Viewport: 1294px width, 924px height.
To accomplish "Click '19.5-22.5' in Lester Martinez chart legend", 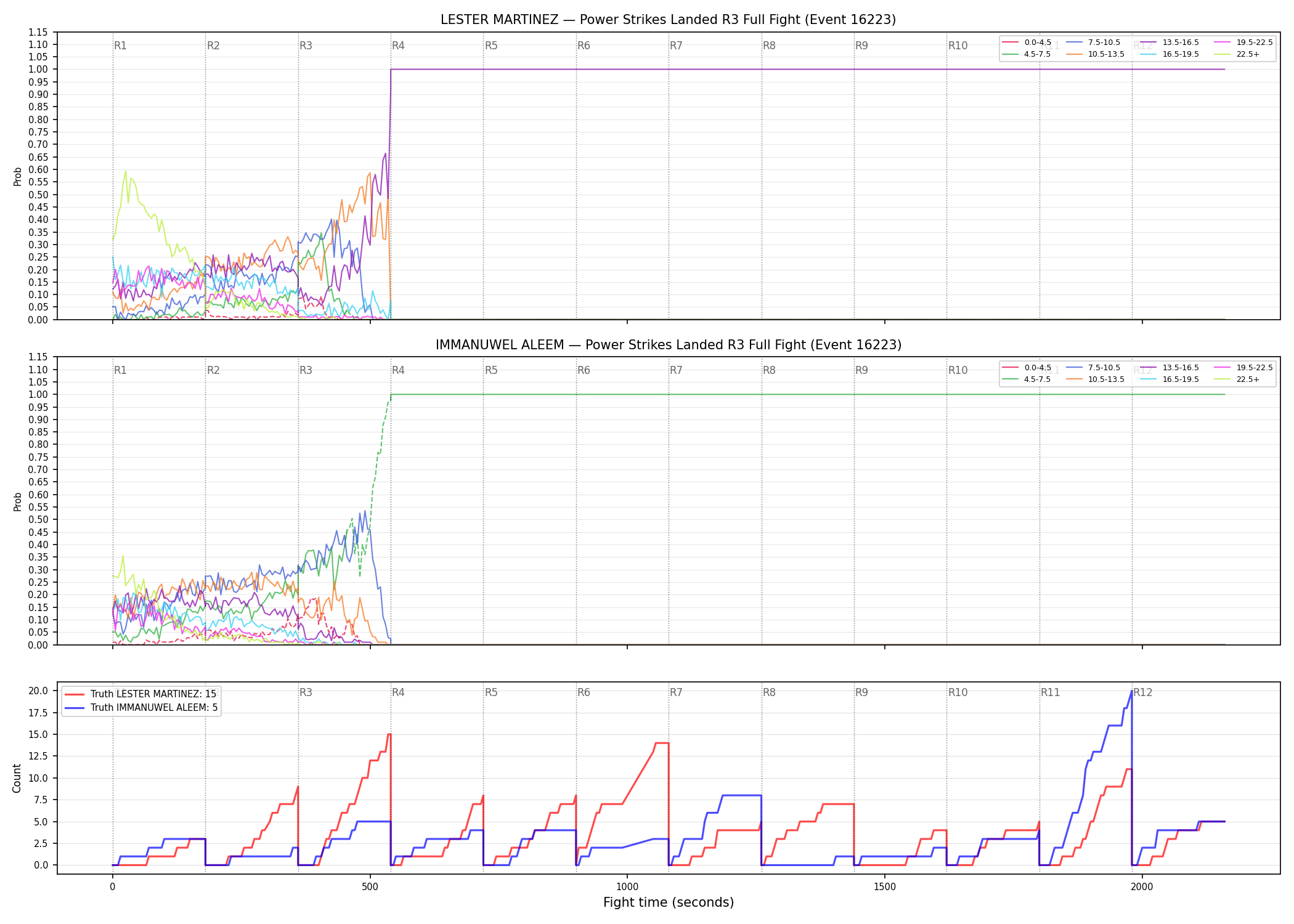I will (1255, 43).
